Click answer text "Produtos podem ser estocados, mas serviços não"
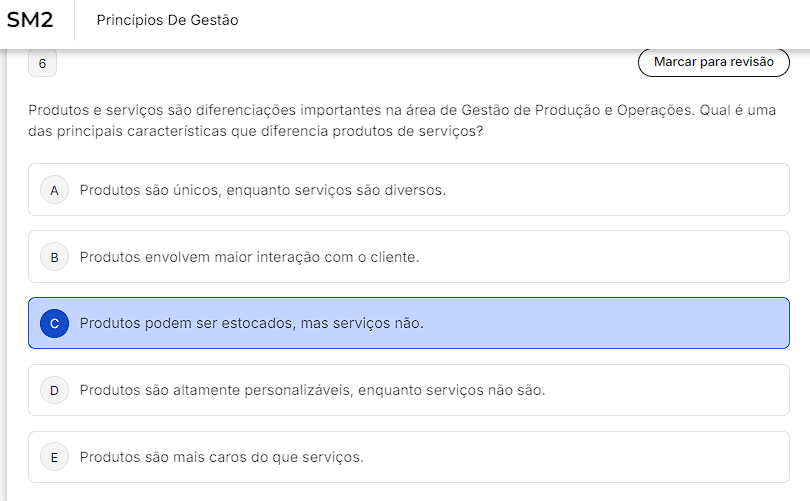Viewport: 810px width, 501px height. (251, 323)
